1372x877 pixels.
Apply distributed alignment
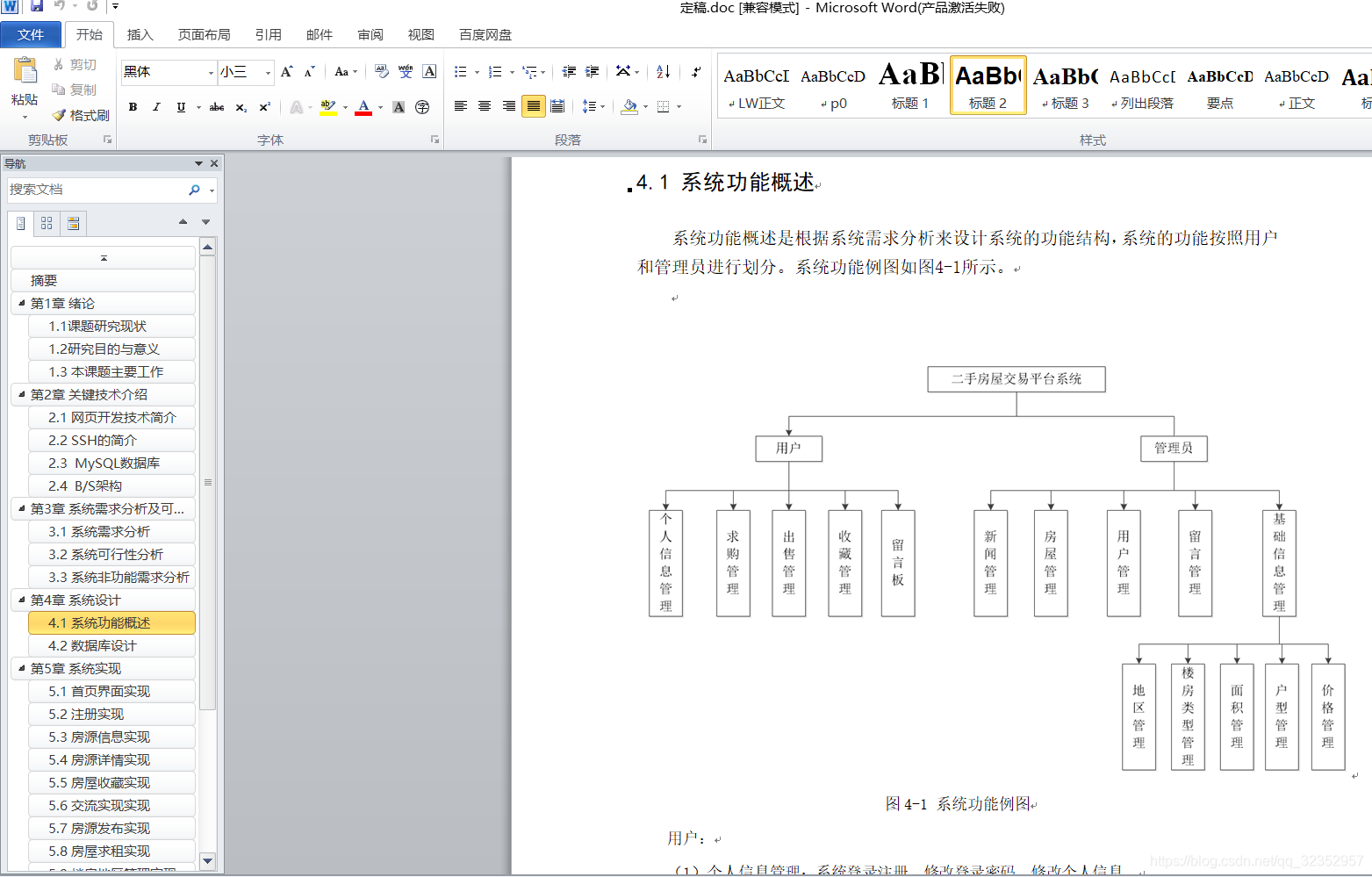pos(557,106)
